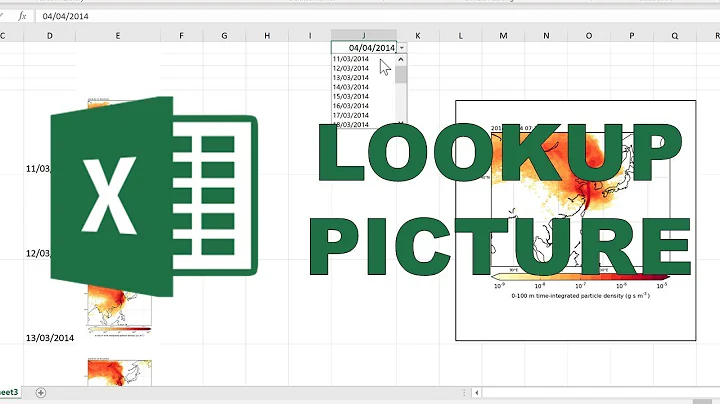
Task: Select 12/03/2014 from the dropdown list
Action: pos(350,68)
